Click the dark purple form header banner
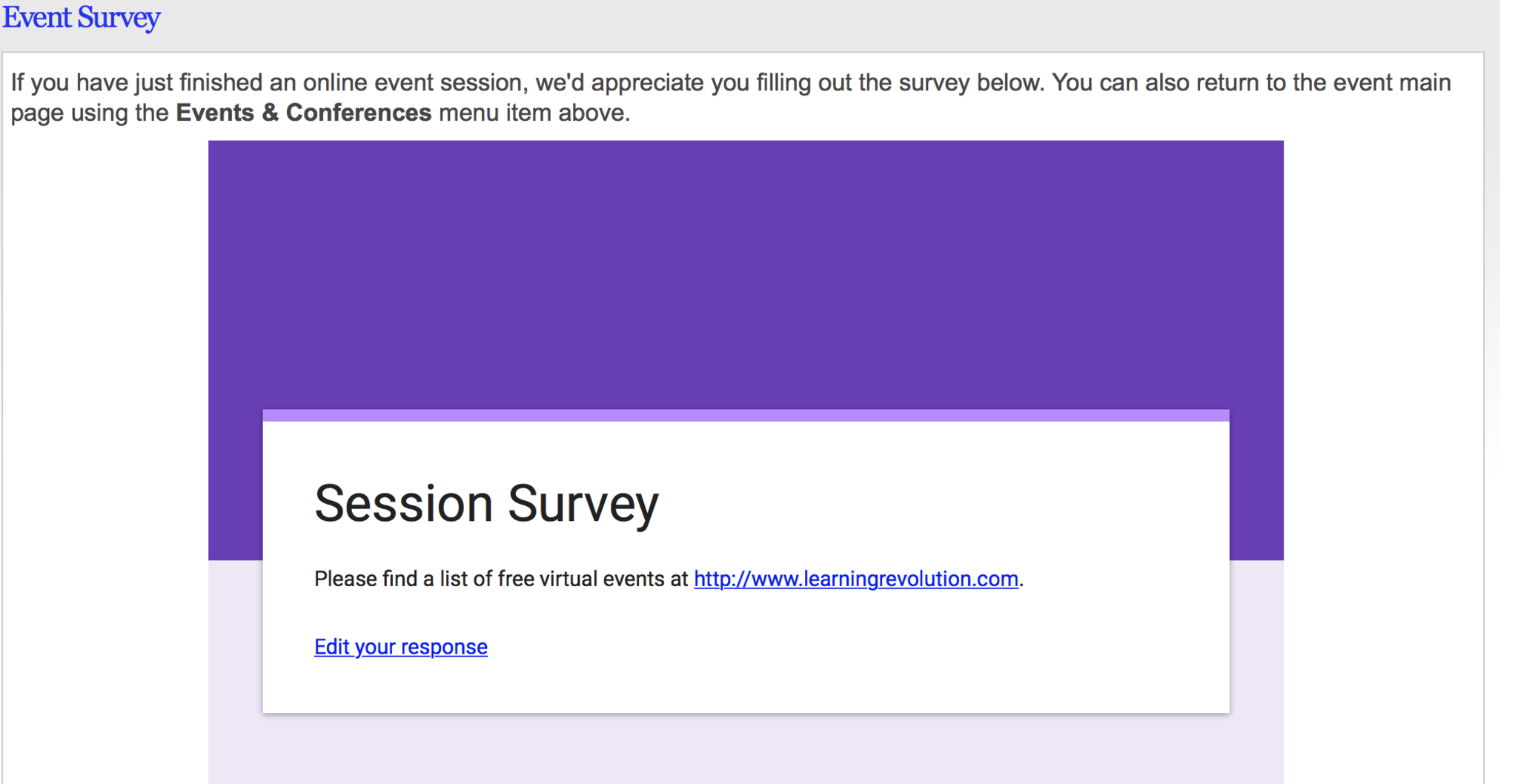Screen dimensions: 1518x784 (x=745, y=274)
